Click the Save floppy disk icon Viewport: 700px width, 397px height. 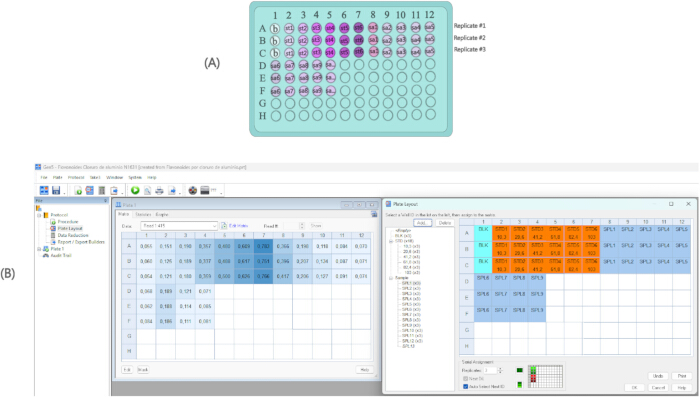(x=56, y=191)
